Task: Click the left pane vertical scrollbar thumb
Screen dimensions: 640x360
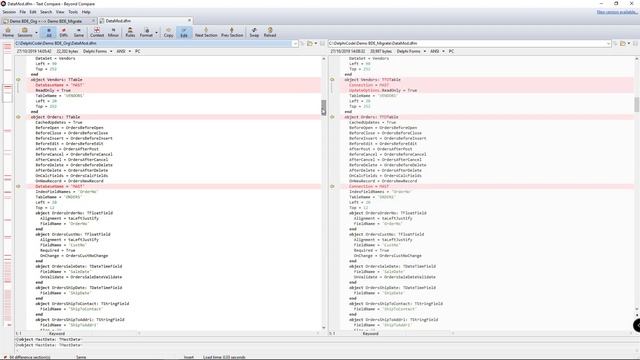Action: pyautogui.click(x=324, y=108)
